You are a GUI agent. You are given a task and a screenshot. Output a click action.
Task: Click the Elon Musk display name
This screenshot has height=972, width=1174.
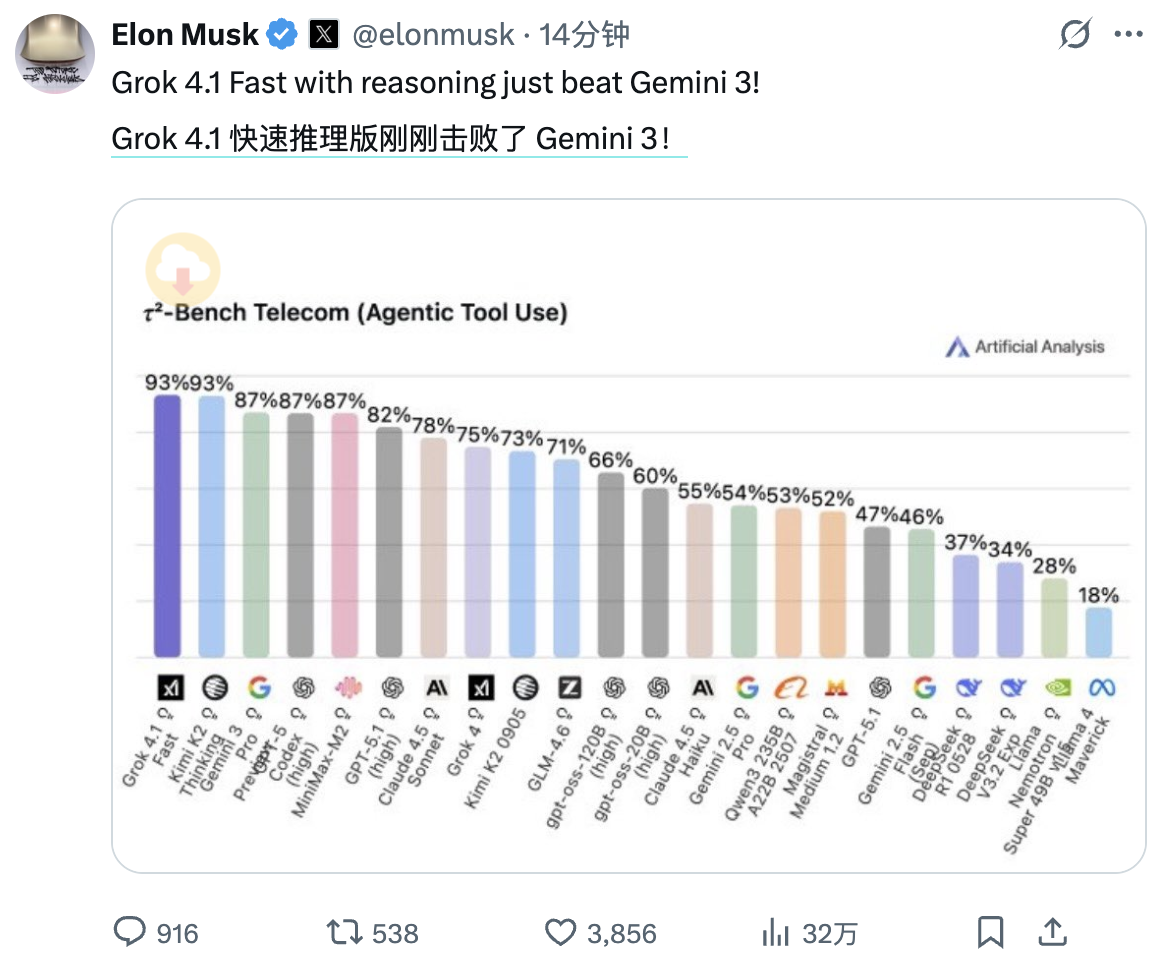point(185,35)
